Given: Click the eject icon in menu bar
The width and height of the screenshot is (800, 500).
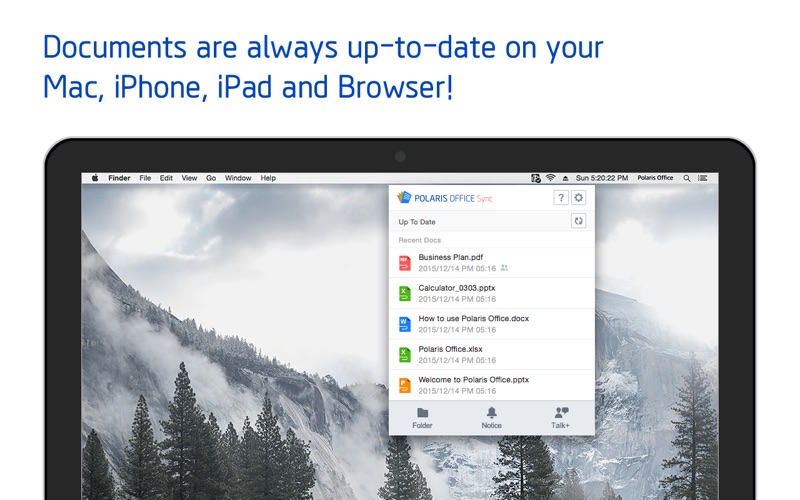Looking at the screenshot, I should (x=565, y=178).
